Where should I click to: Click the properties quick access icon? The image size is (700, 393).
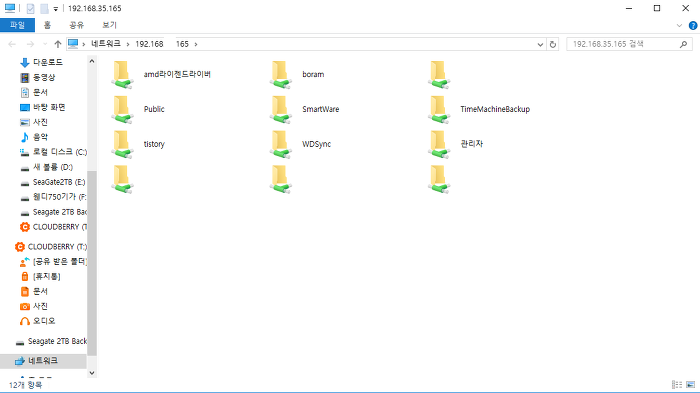tap(30, 8)
